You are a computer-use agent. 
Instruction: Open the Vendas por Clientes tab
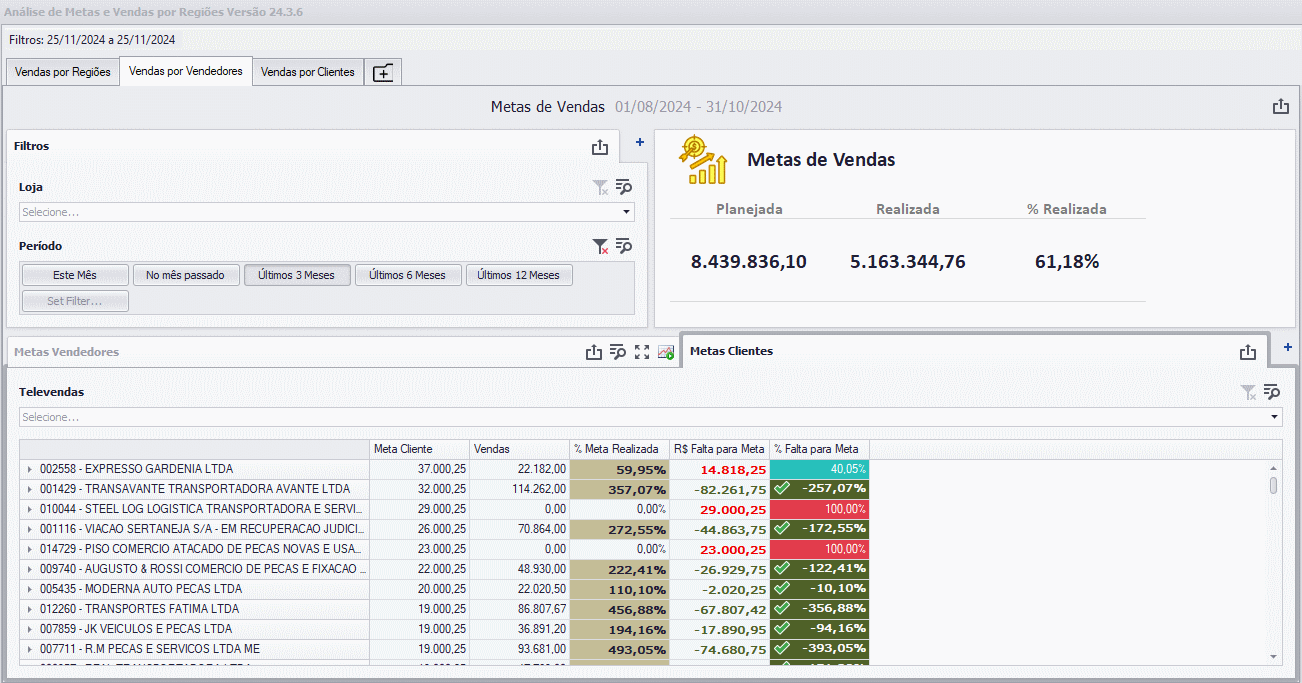[x=308, y=72]
